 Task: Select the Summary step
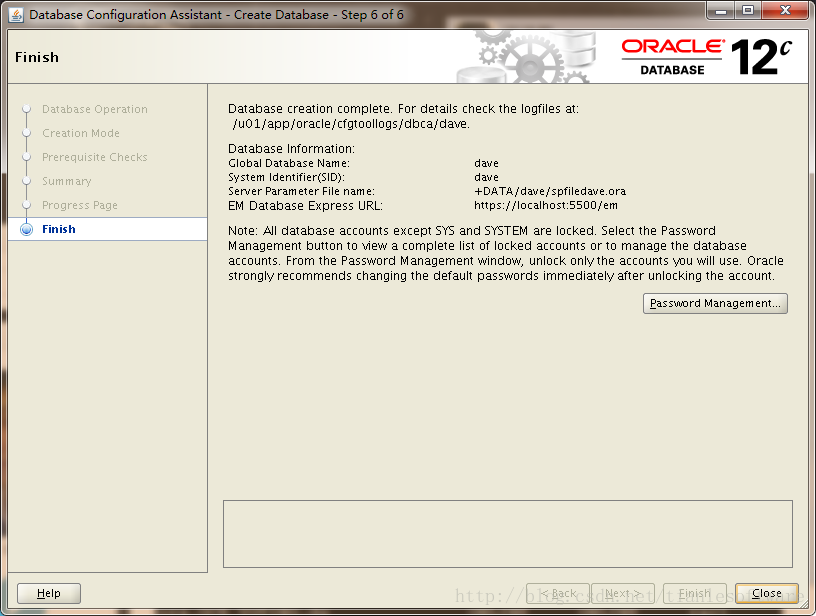[67, 181]
